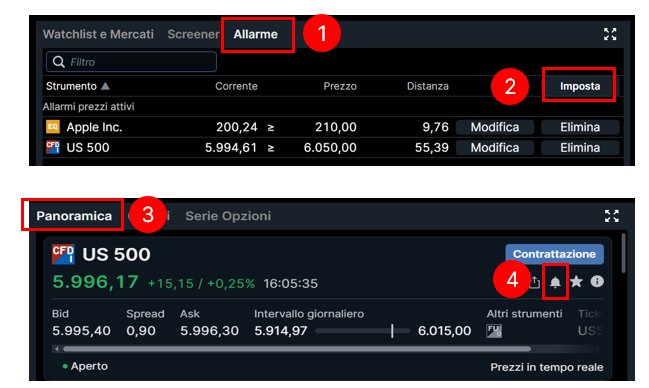Open the Serie Opzioni tab
This screenshot has height=388, width=649.
tap(228, 216)
